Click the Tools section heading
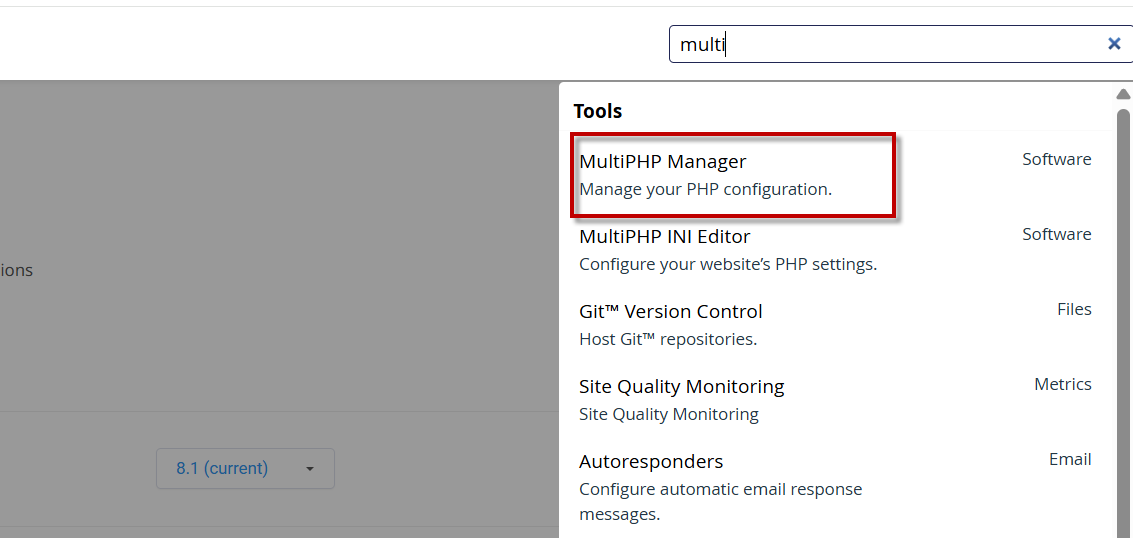The height and width of the screenshot is (538, 1133). 597,111
